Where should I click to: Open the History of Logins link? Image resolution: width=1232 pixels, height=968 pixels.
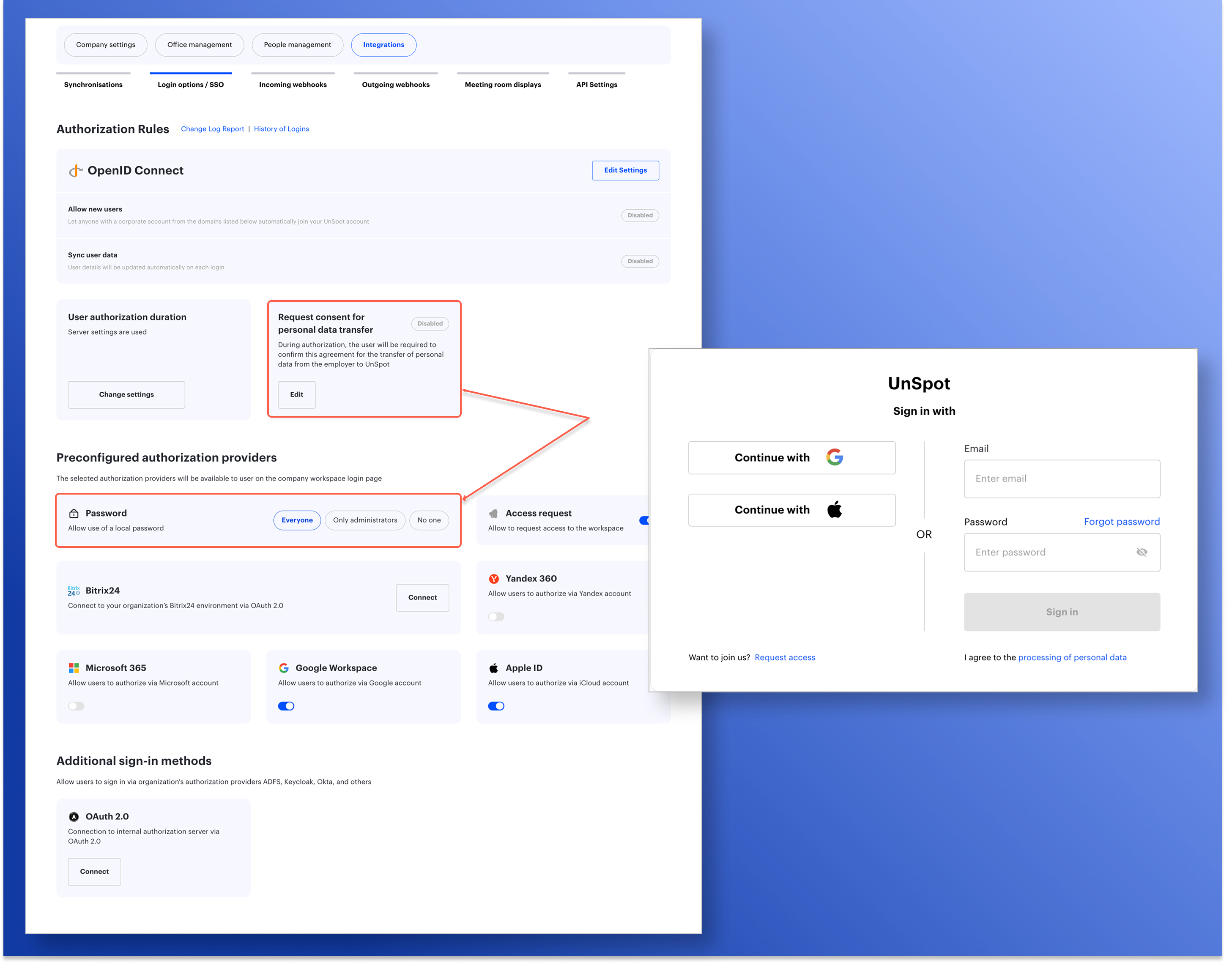coord(281,129)
